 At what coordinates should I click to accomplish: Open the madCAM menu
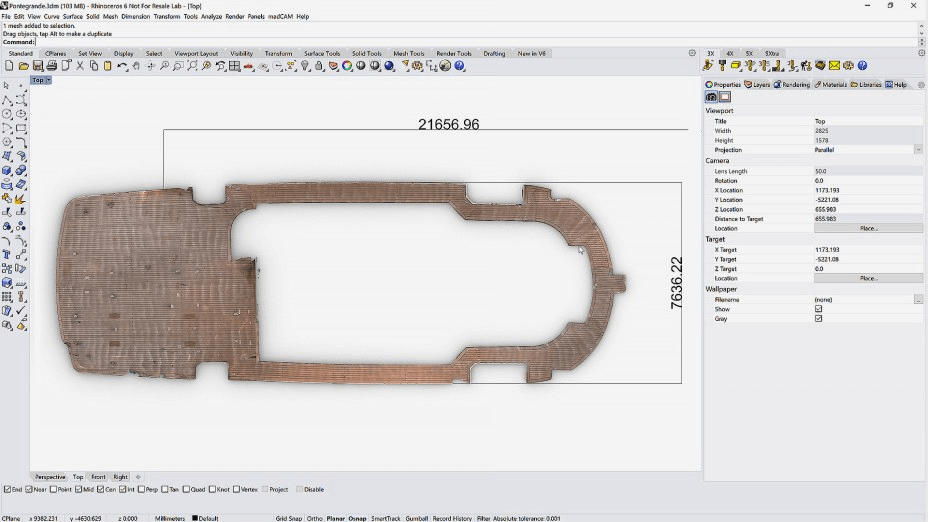(x=281, y=17)
